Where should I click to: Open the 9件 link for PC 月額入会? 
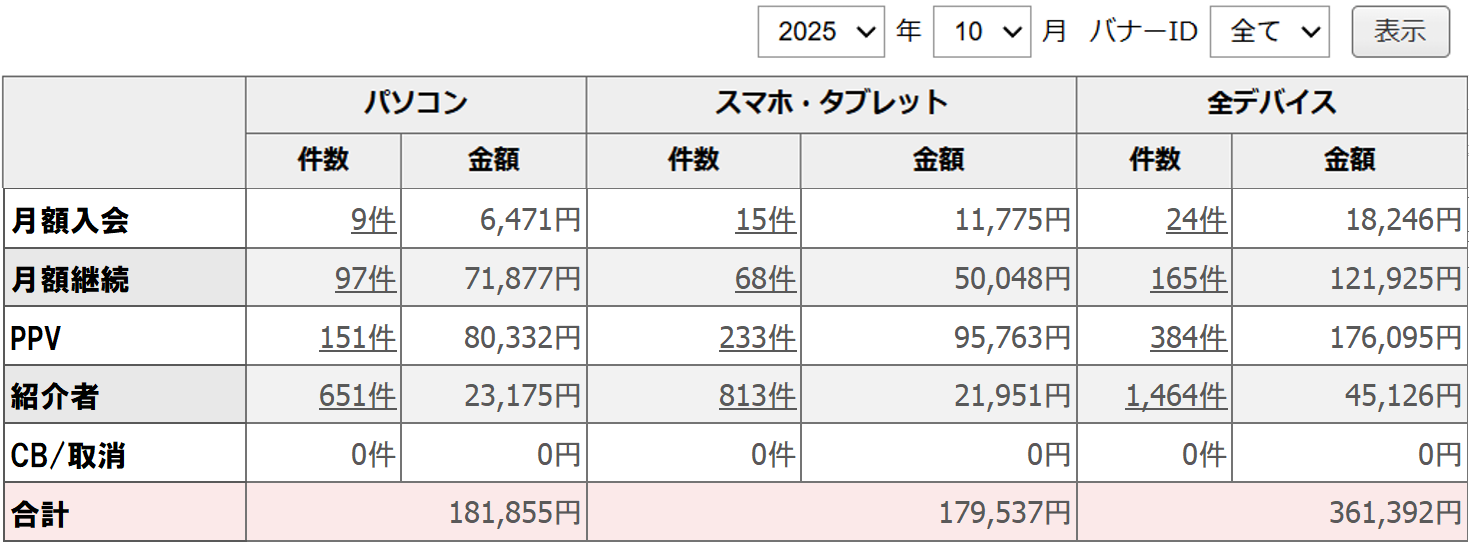[x=373, y=220]
